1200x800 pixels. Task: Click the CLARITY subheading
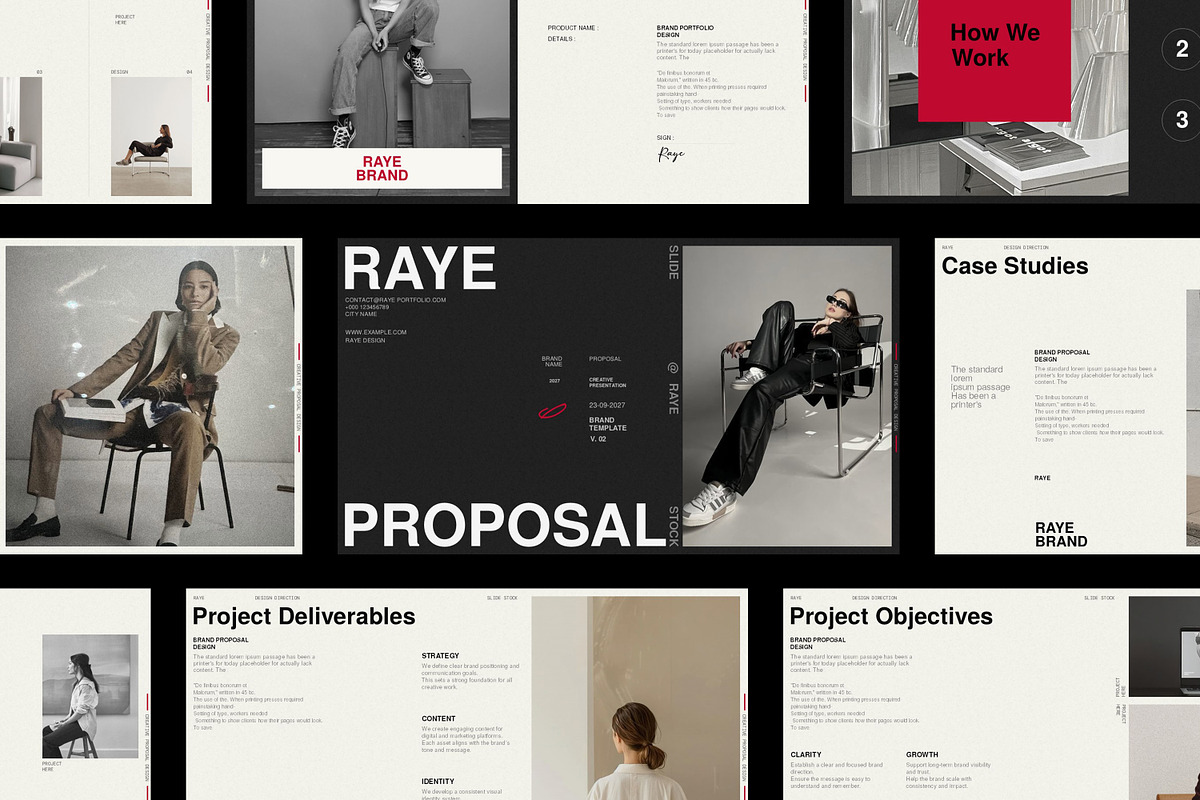click(x=806, y=754)
